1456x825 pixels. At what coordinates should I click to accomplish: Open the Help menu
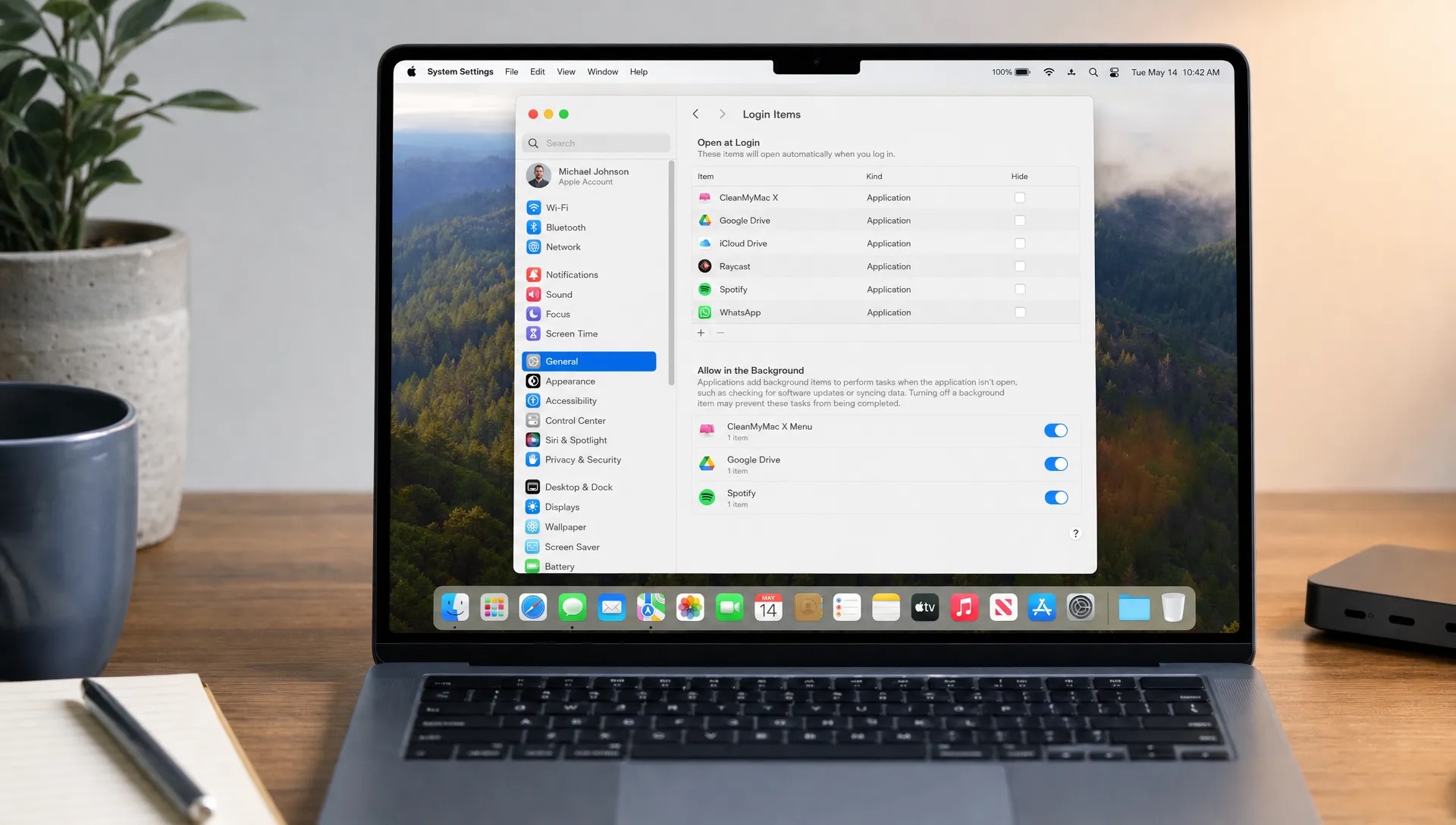click(639, 72)
